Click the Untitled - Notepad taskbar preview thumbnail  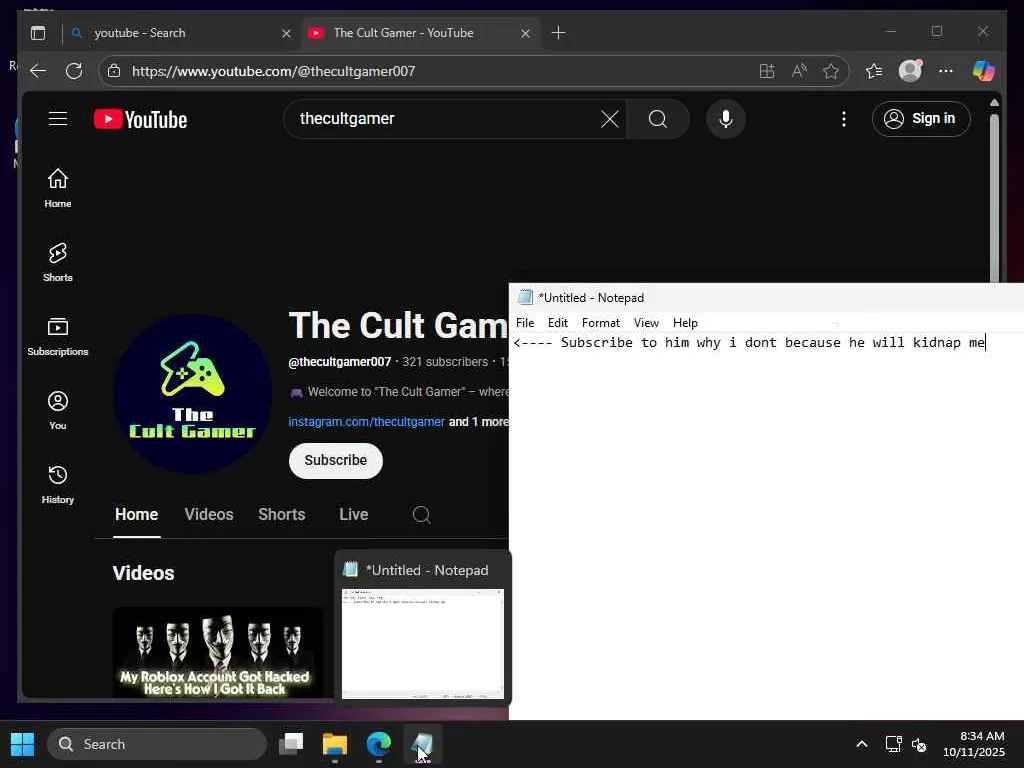coord(423,643)
